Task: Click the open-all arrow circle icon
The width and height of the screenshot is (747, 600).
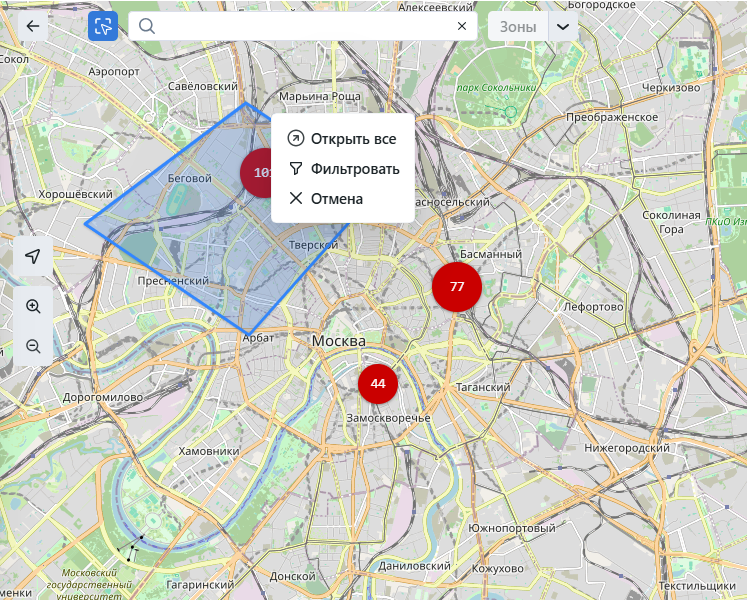Action: pyautogui.click(x=295, y=139)
